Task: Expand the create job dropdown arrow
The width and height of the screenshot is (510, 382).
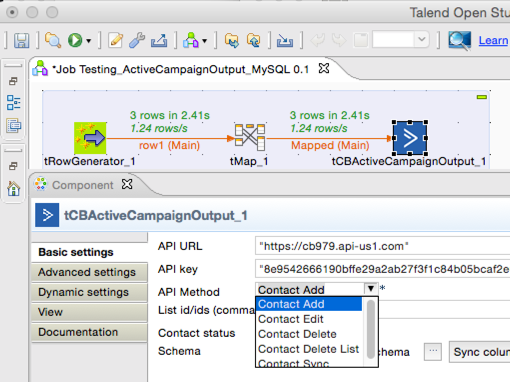Action: (205, 41)
